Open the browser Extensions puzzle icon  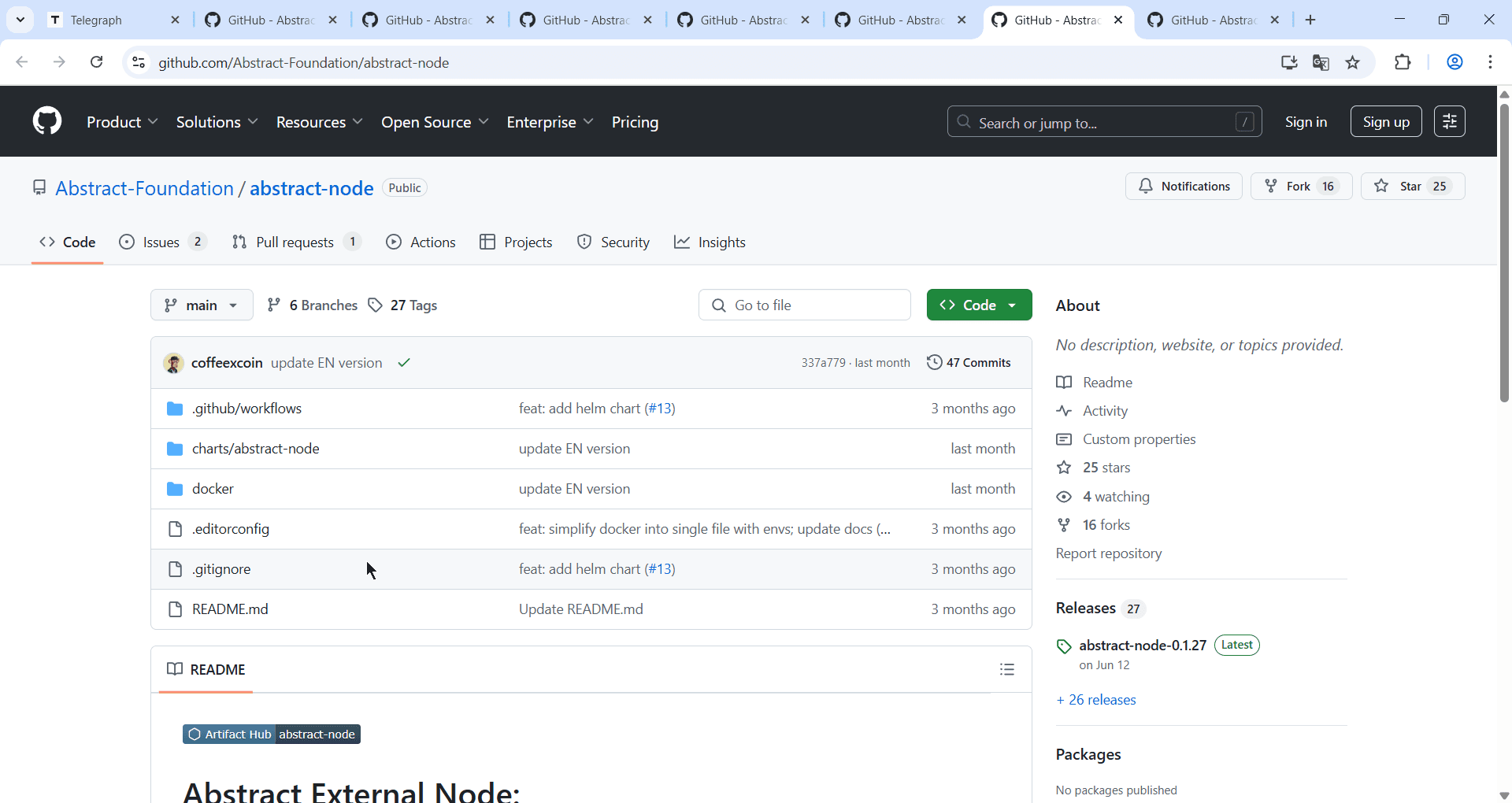pos(1403,62)
